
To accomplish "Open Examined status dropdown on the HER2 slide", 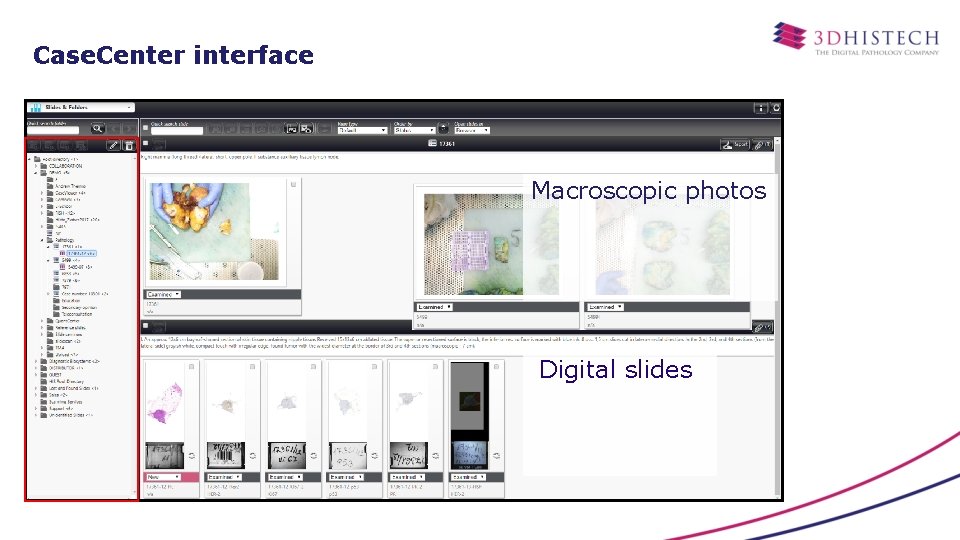I will pos(224,477).
